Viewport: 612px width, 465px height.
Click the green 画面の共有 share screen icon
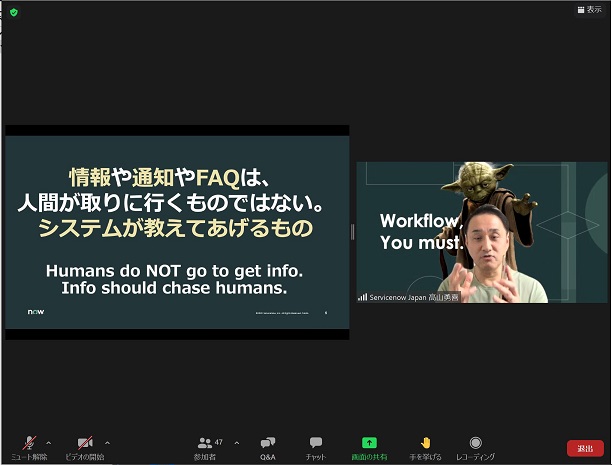369,443
